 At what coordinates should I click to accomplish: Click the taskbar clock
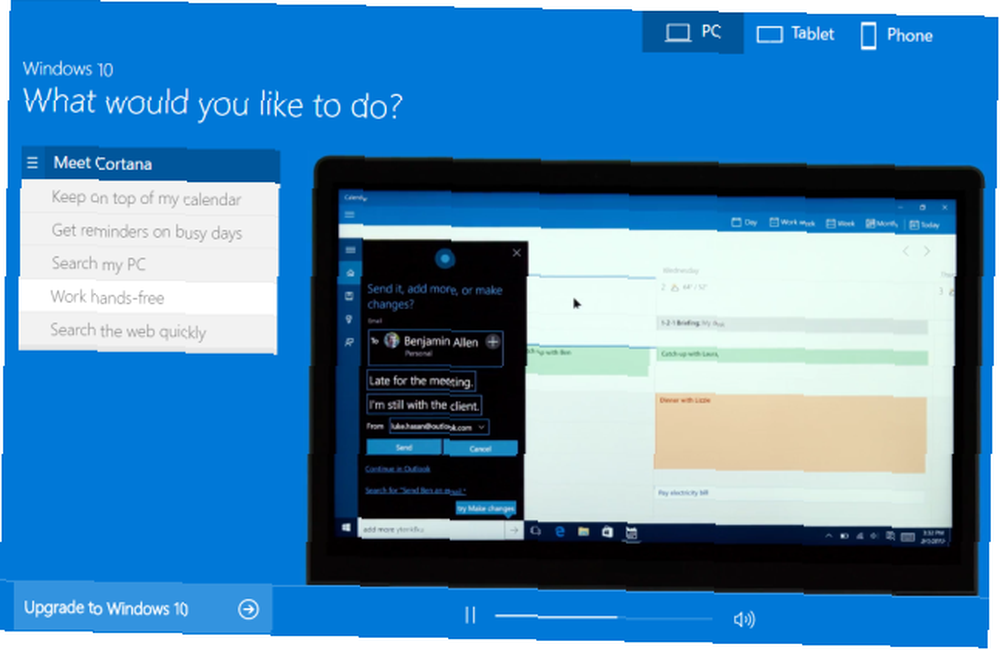point(932,537)
